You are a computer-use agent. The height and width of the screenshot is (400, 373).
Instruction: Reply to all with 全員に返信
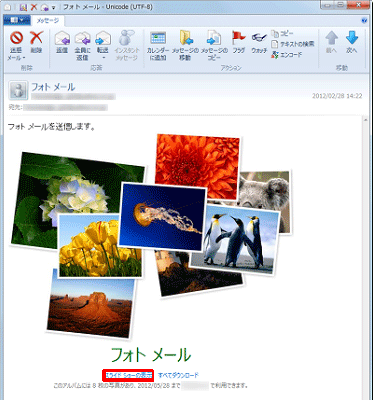(82, 46)
